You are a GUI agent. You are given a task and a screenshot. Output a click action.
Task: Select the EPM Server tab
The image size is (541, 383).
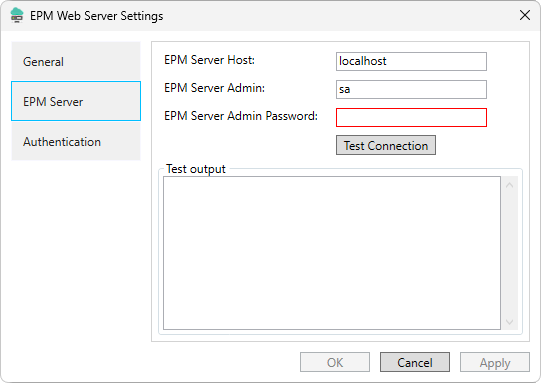click(x=76, y=101)
